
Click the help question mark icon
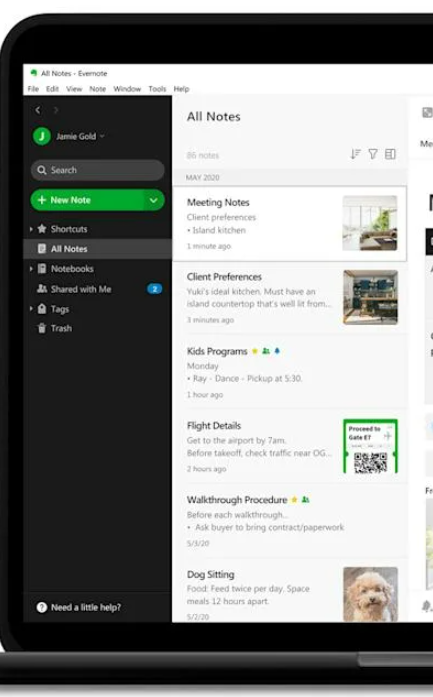[x=42, y=607]
